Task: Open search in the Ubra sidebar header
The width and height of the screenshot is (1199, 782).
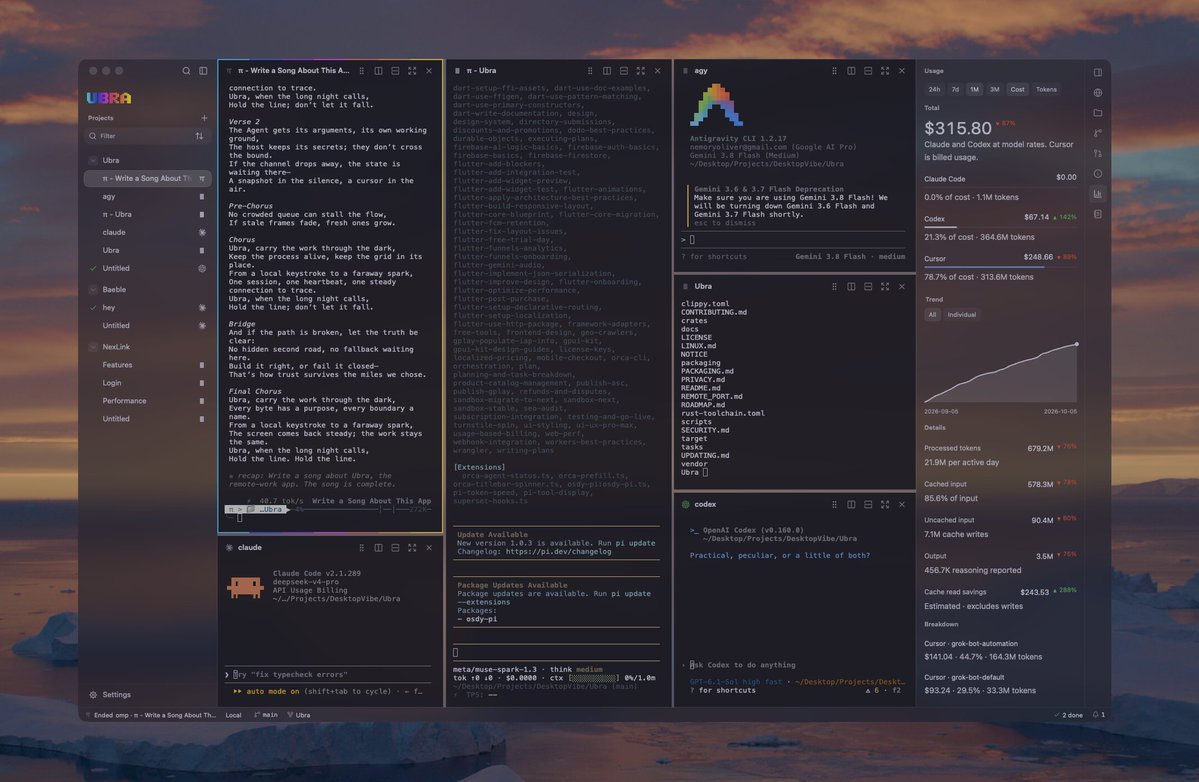Action: pos(186,70)
